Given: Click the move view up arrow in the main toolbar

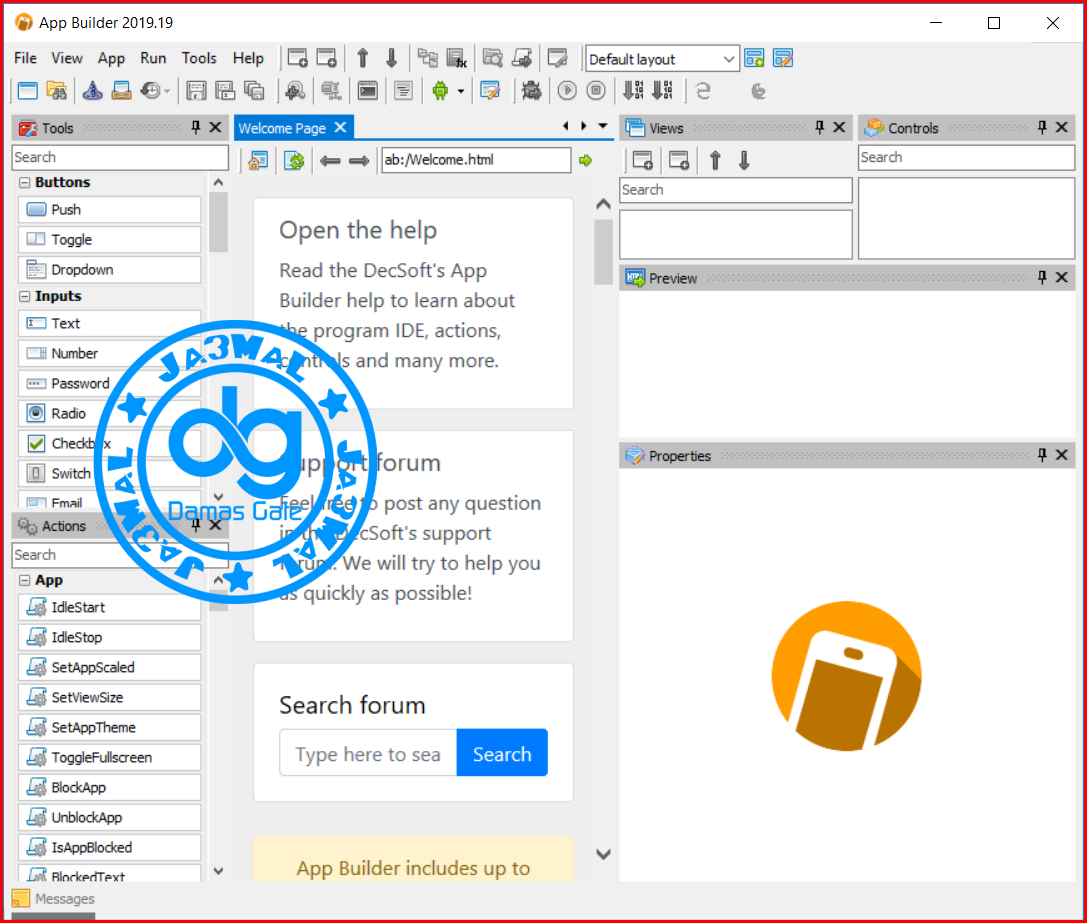Looking at the screenshot, I should coord(363,58).
